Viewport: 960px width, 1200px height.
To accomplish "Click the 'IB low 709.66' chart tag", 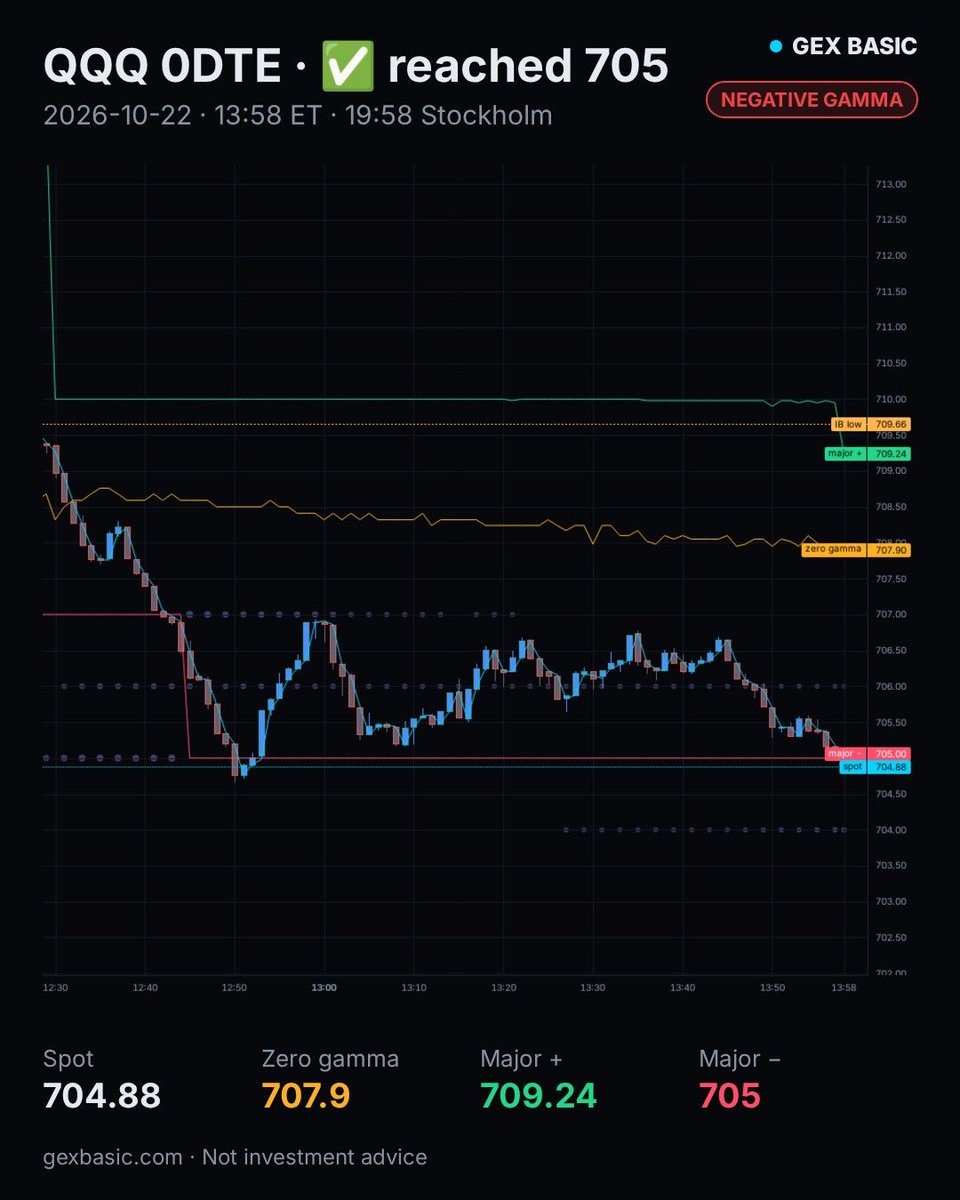I will click(871, 424).
